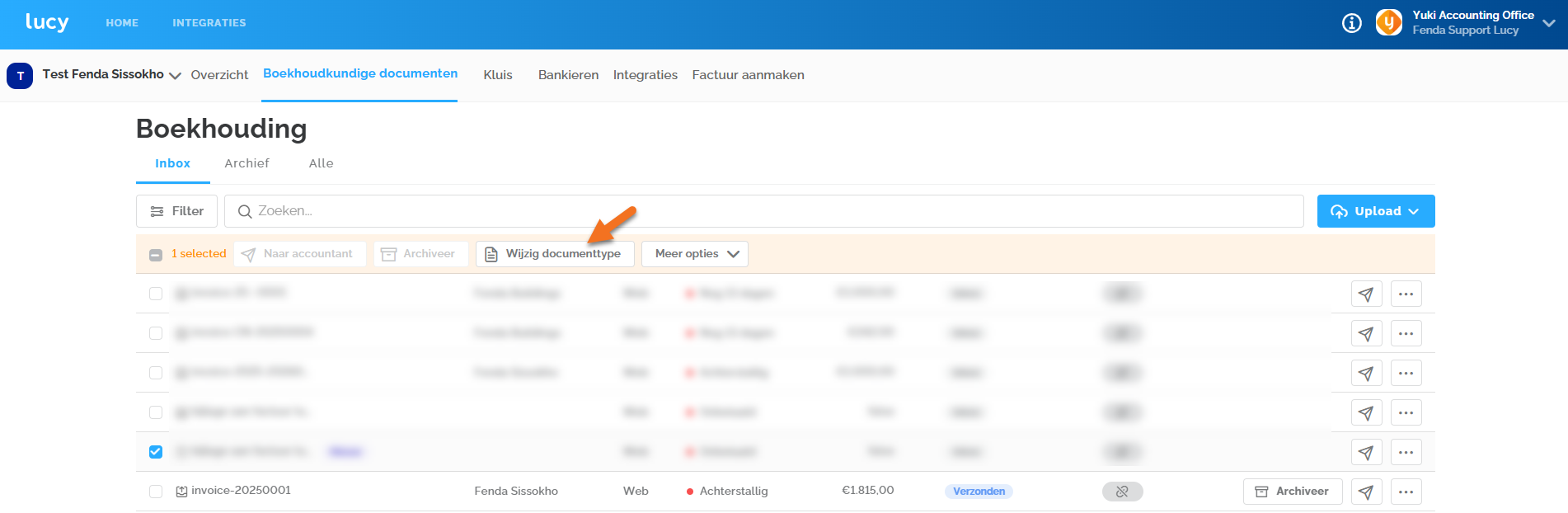The image size is (1568, 513).
Task: Click the Achterstallig status text
Action: coord(734,492)
